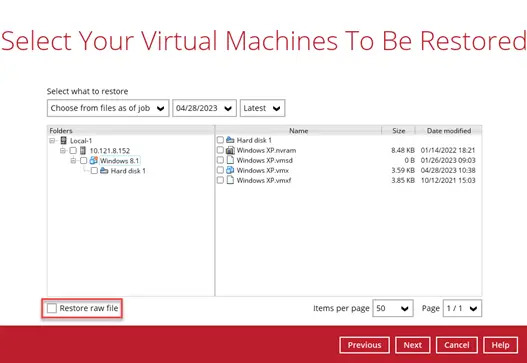Open 'Choose from files as of job' dropdown
The image size is (527, 363).
point(108,108)
